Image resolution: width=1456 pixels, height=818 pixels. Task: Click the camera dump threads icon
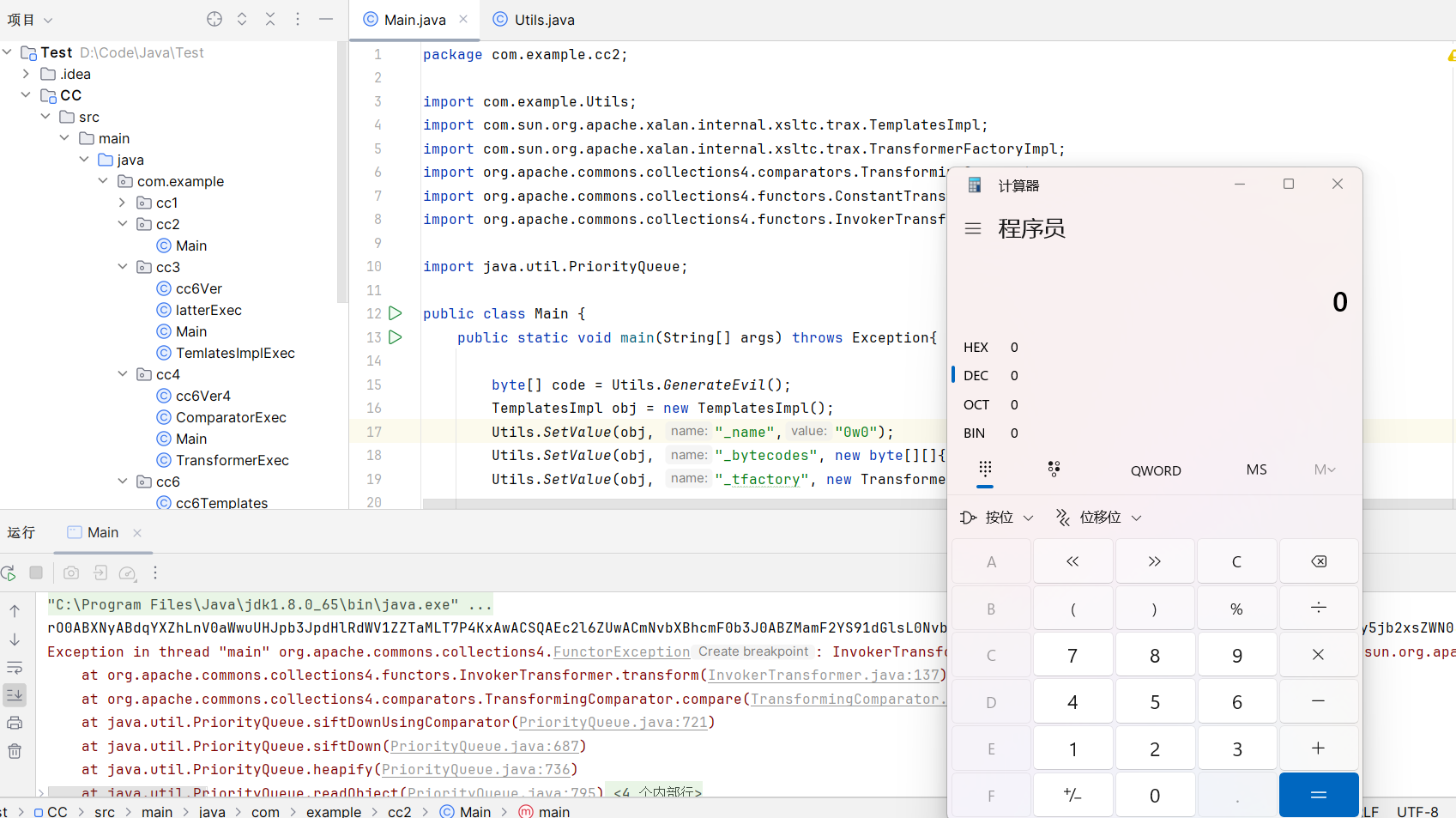point(71,573)
